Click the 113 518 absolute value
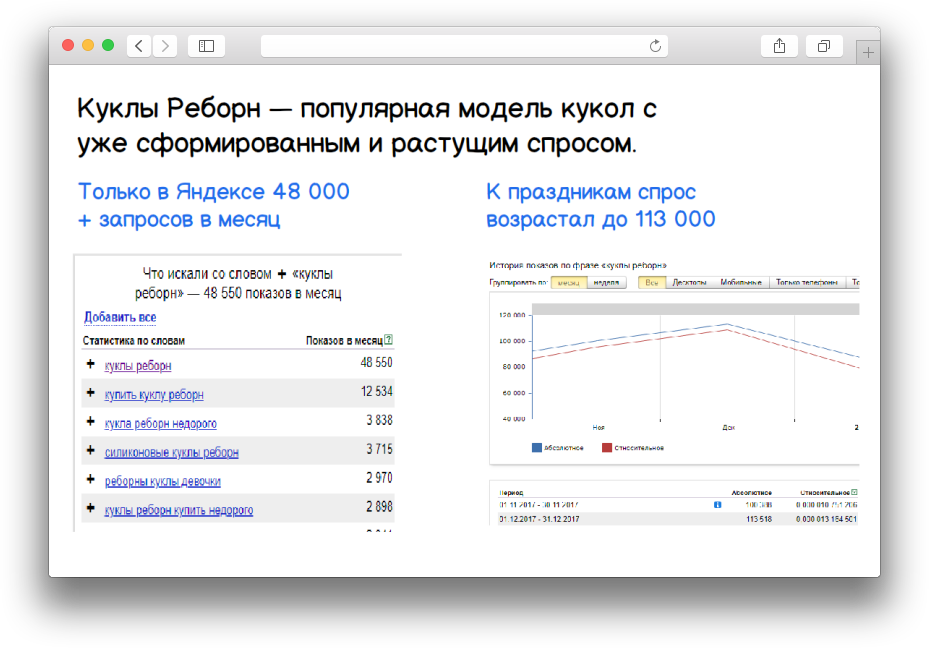929x648 pixels. click(759, 519)
